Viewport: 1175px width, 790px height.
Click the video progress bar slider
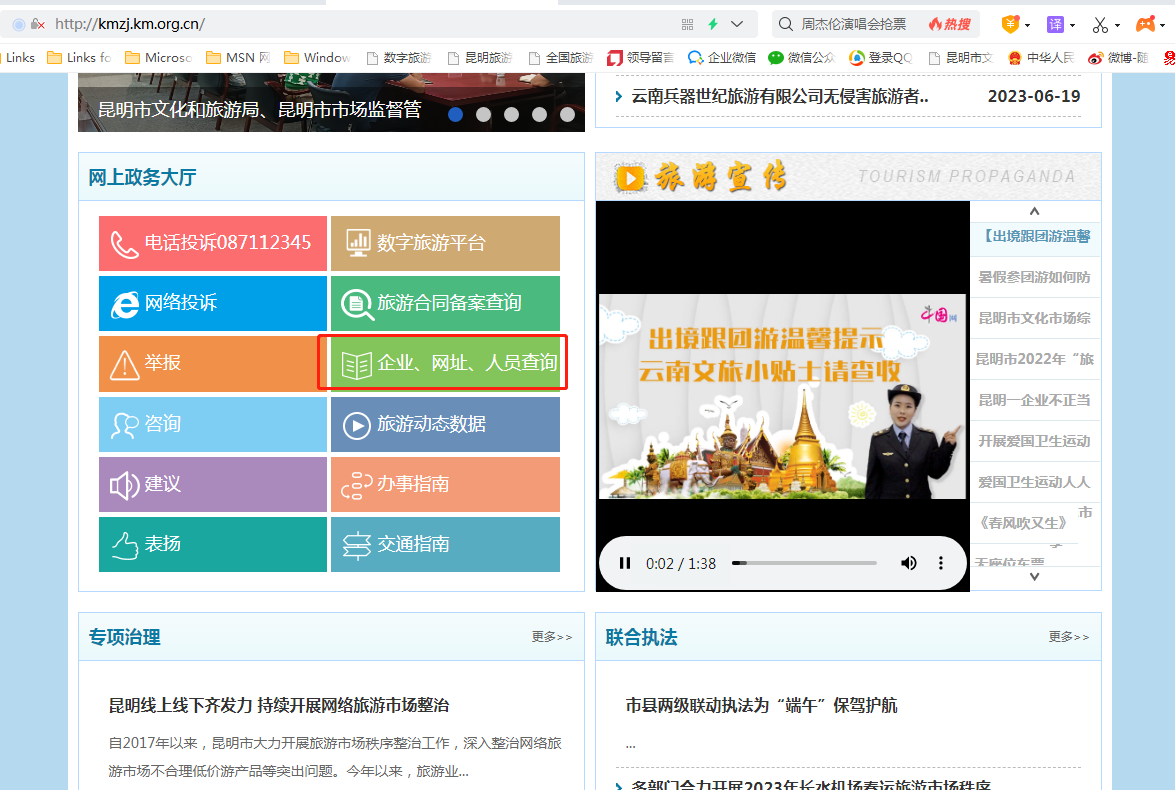(x=804, y=563)
